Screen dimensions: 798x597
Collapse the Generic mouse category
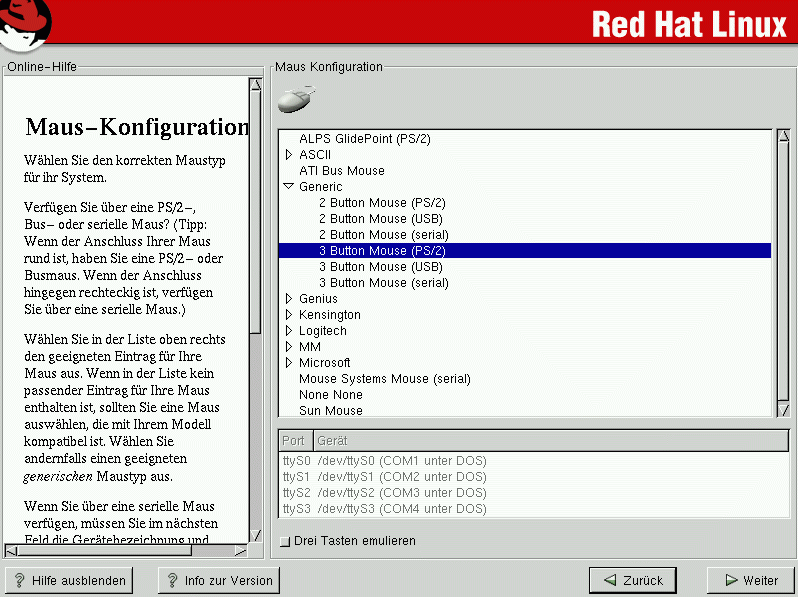[289, 187]
